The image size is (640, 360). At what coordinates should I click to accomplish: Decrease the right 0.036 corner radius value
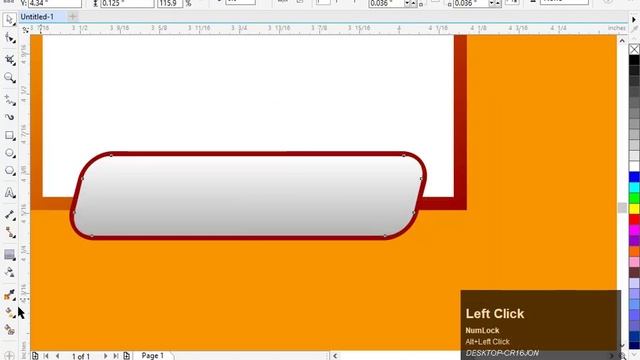coord(492,4)
